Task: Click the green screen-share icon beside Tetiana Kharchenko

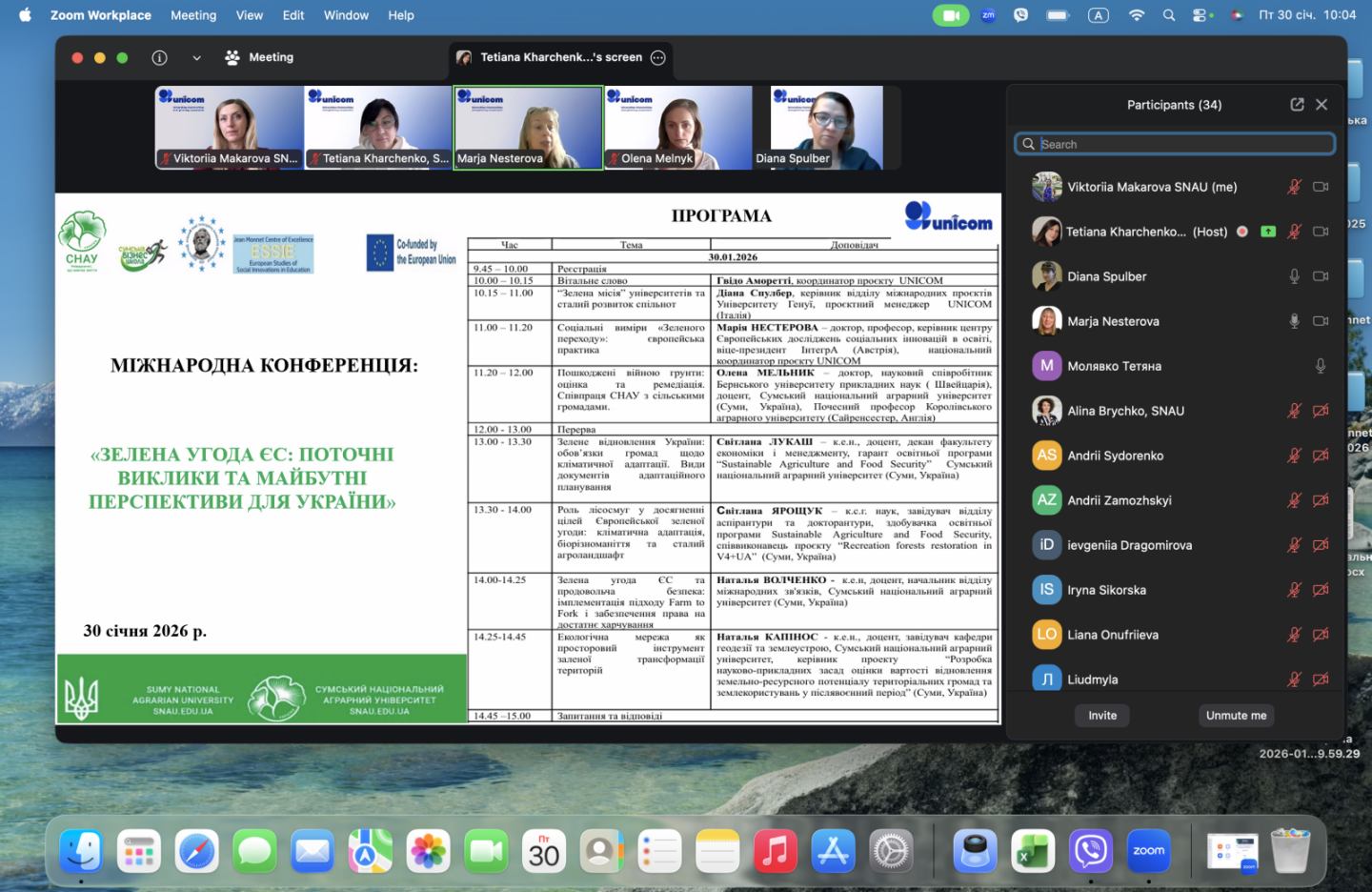Action: click(1268, 232)
